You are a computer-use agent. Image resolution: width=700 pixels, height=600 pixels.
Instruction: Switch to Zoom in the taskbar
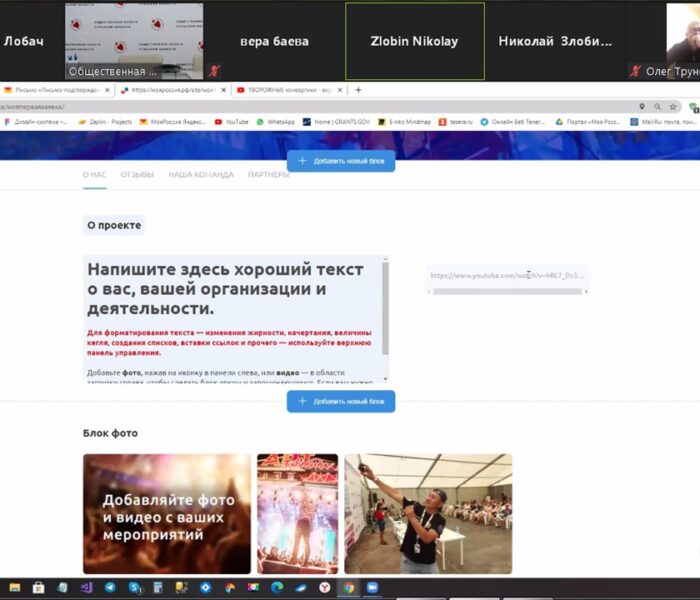click(372, 588)
